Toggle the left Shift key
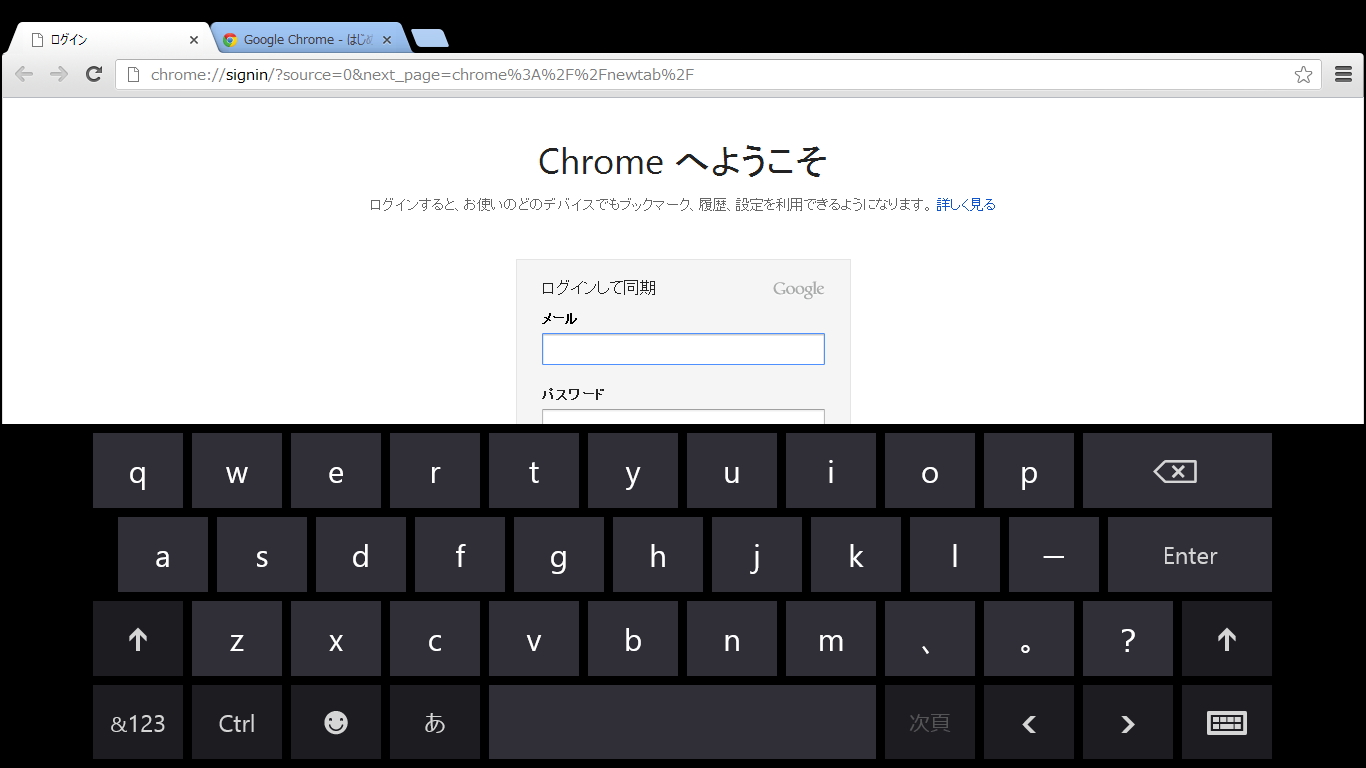 click(x=138, y=638)
